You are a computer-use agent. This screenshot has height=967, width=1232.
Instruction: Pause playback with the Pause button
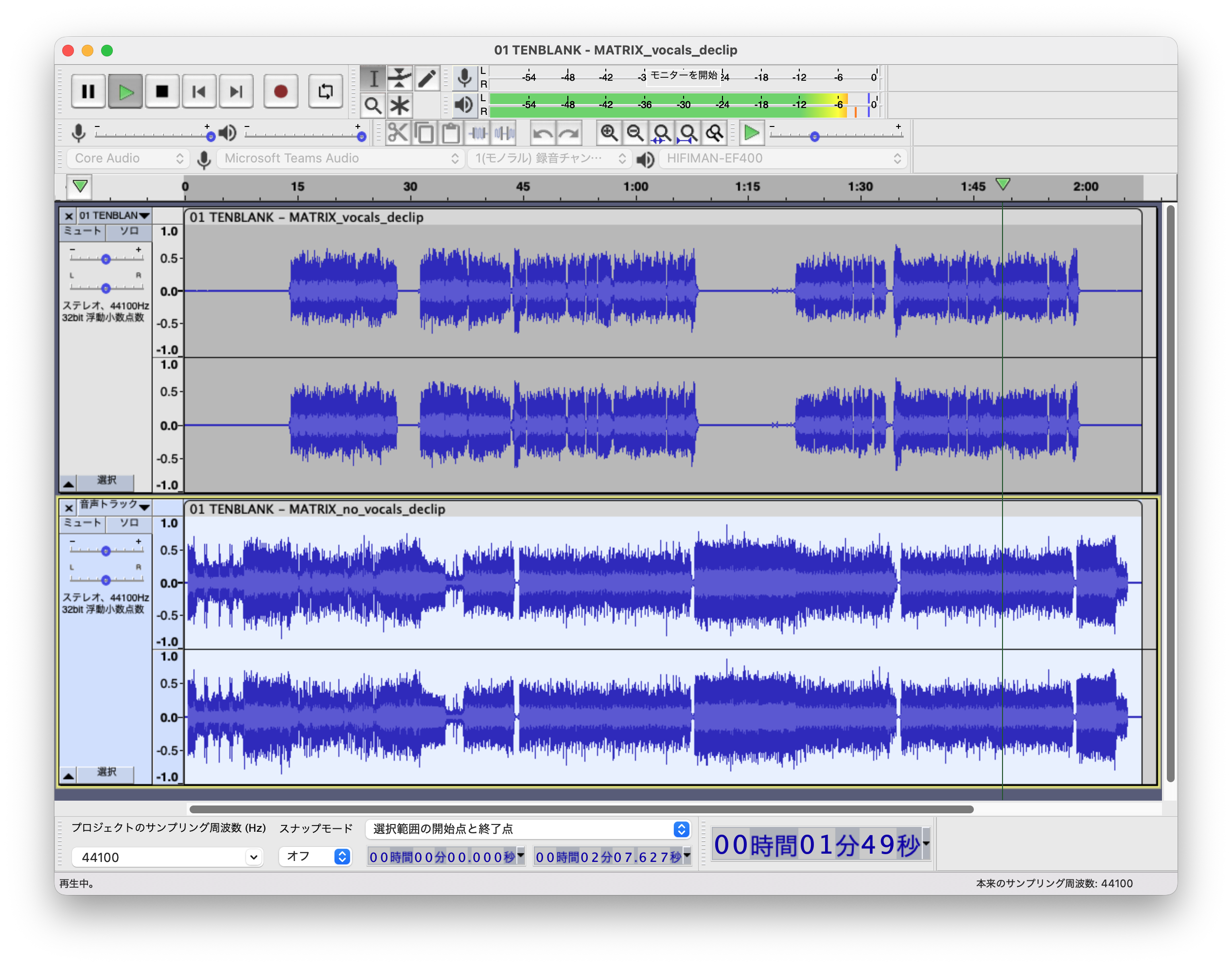pyautogui.click(x=88, y=91)
